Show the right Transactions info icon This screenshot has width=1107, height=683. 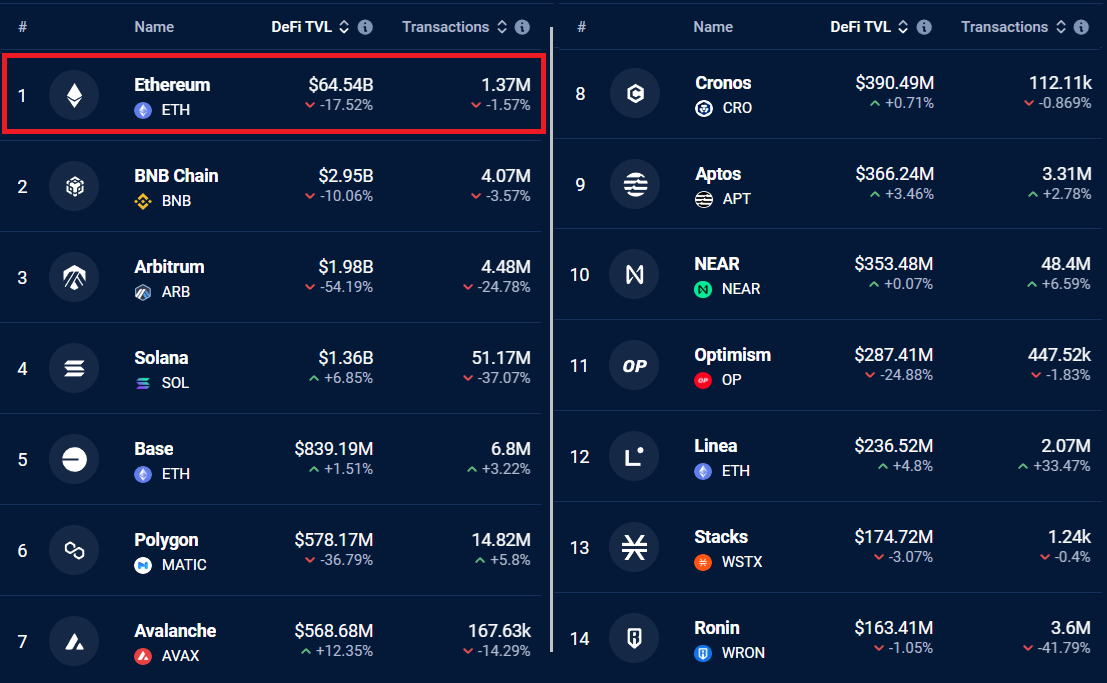pyautogui.click(x=1081, y=27)
